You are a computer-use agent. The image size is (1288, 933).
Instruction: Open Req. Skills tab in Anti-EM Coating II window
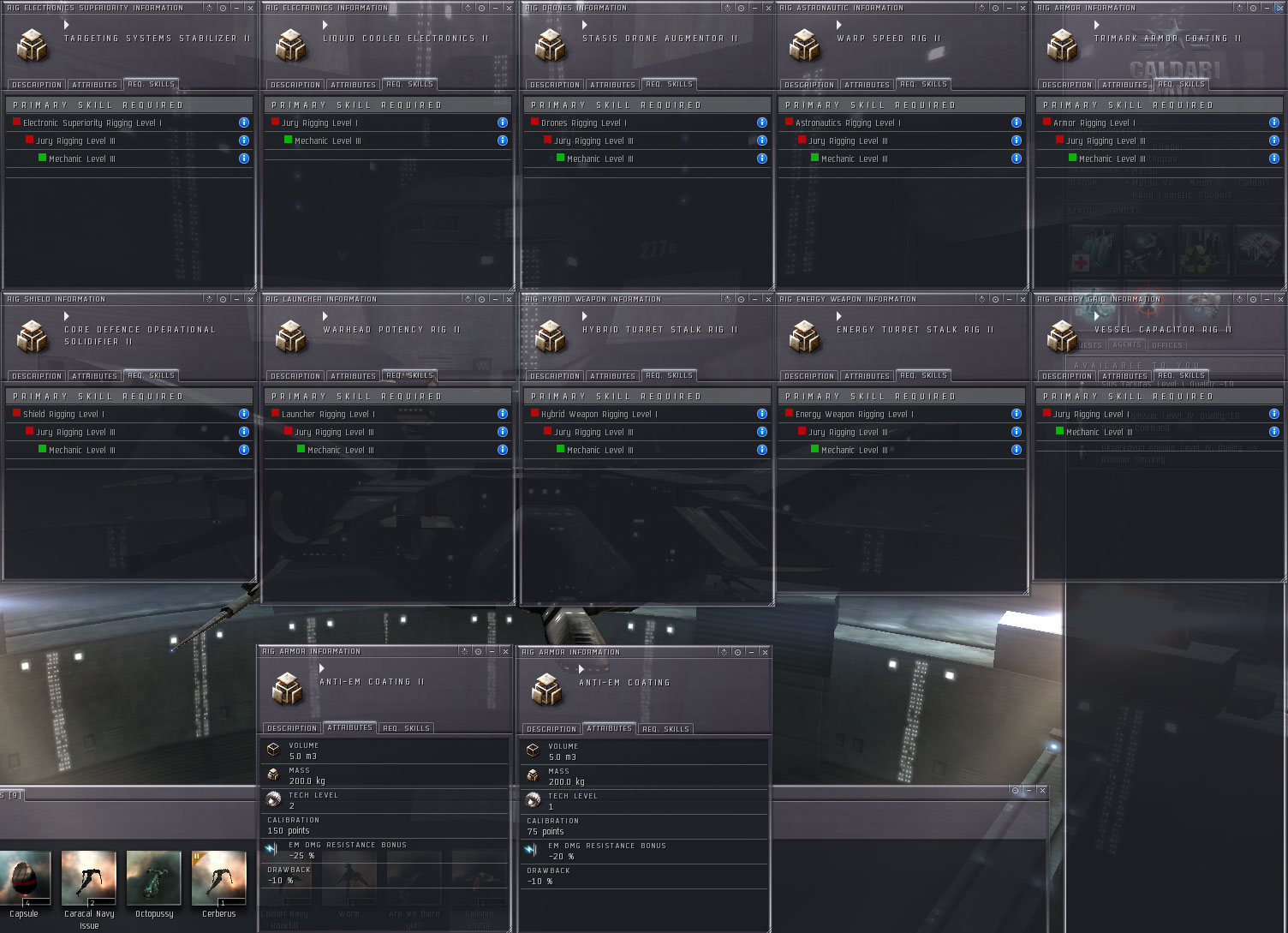(x=406, y=728)
